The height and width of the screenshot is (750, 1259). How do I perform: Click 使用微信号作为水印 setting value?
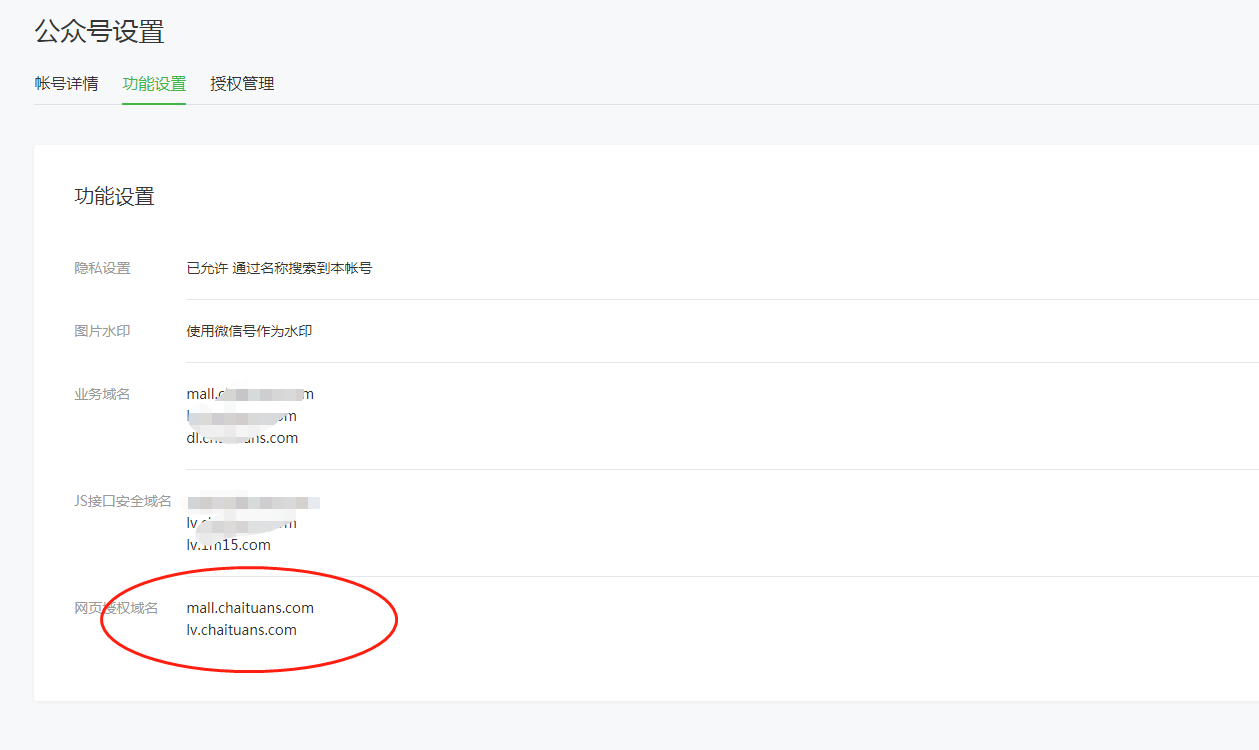coord(249,331)
